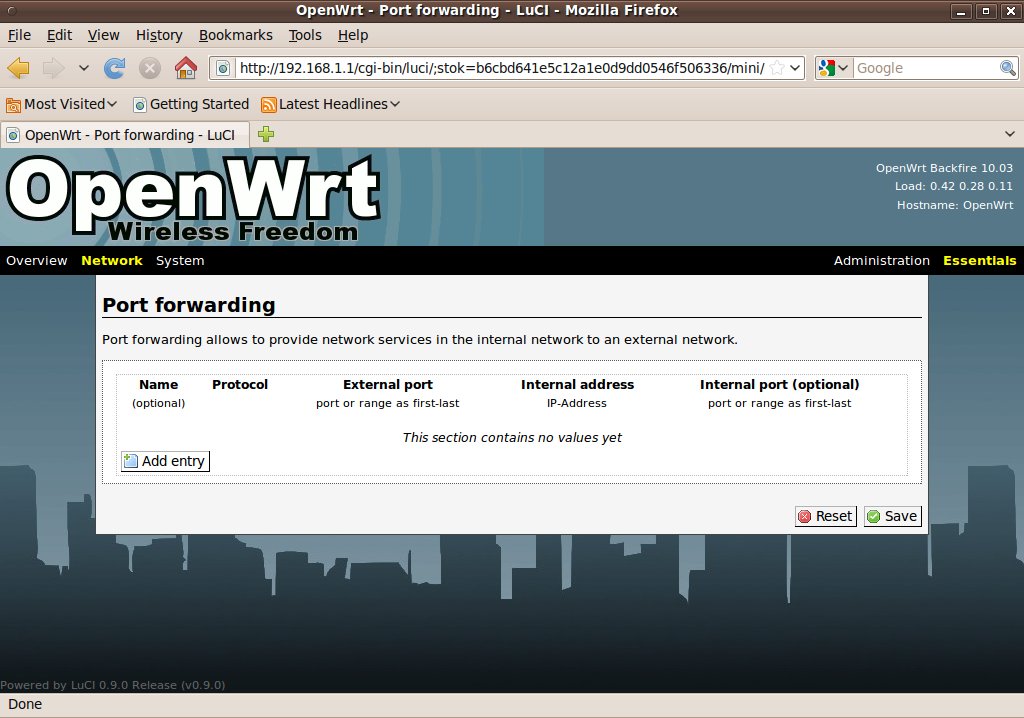Click the Stop loading icon
1024x718 pixels.
coord(150,68)
